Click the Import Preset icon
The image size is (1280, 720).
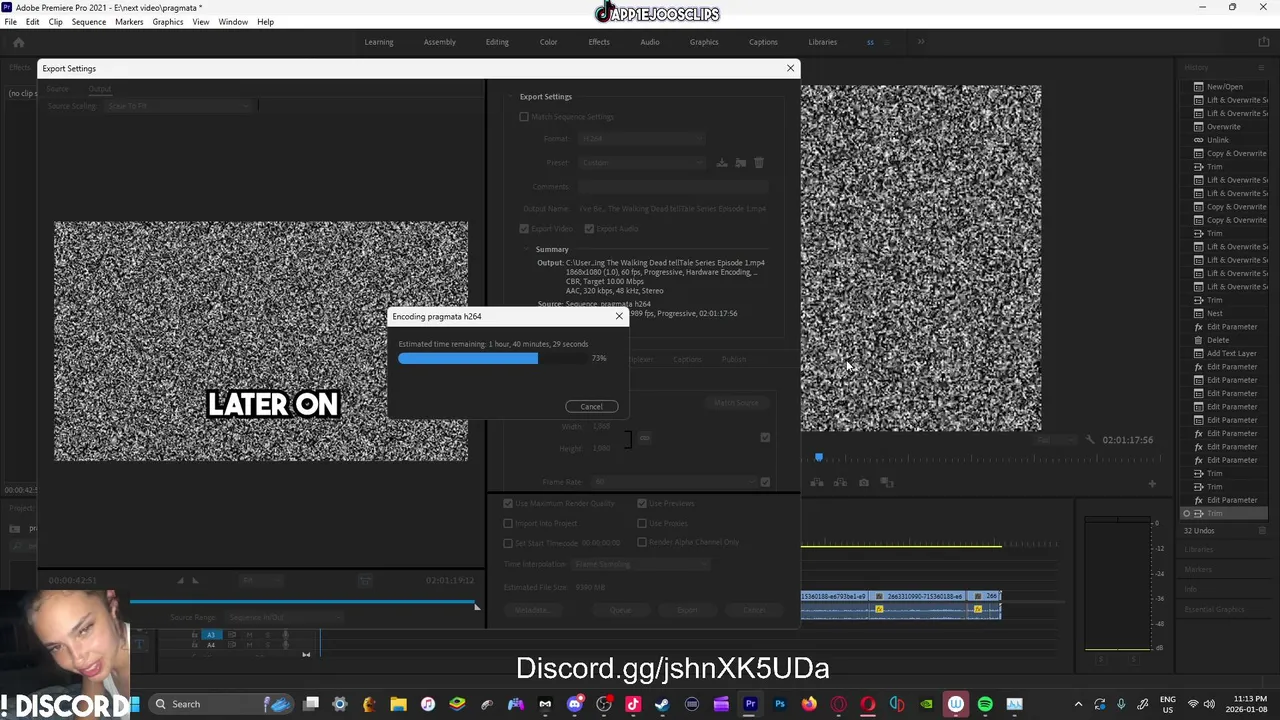[740, 162]
